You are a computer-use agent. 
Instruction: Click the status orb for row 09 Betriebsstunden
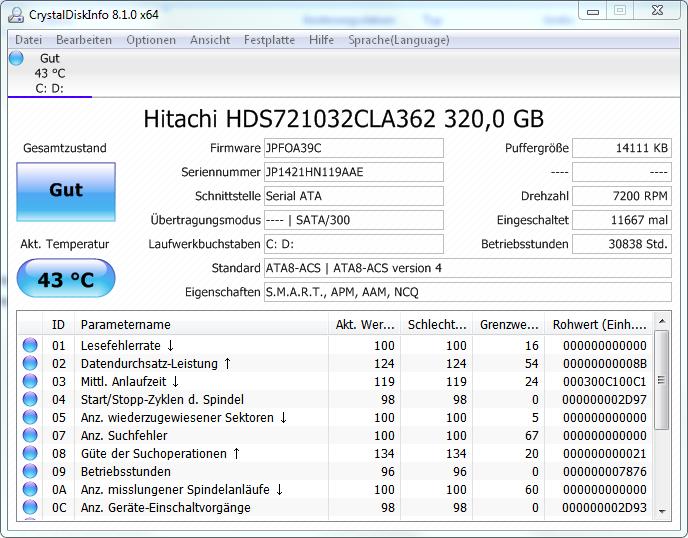coord(30,471)
